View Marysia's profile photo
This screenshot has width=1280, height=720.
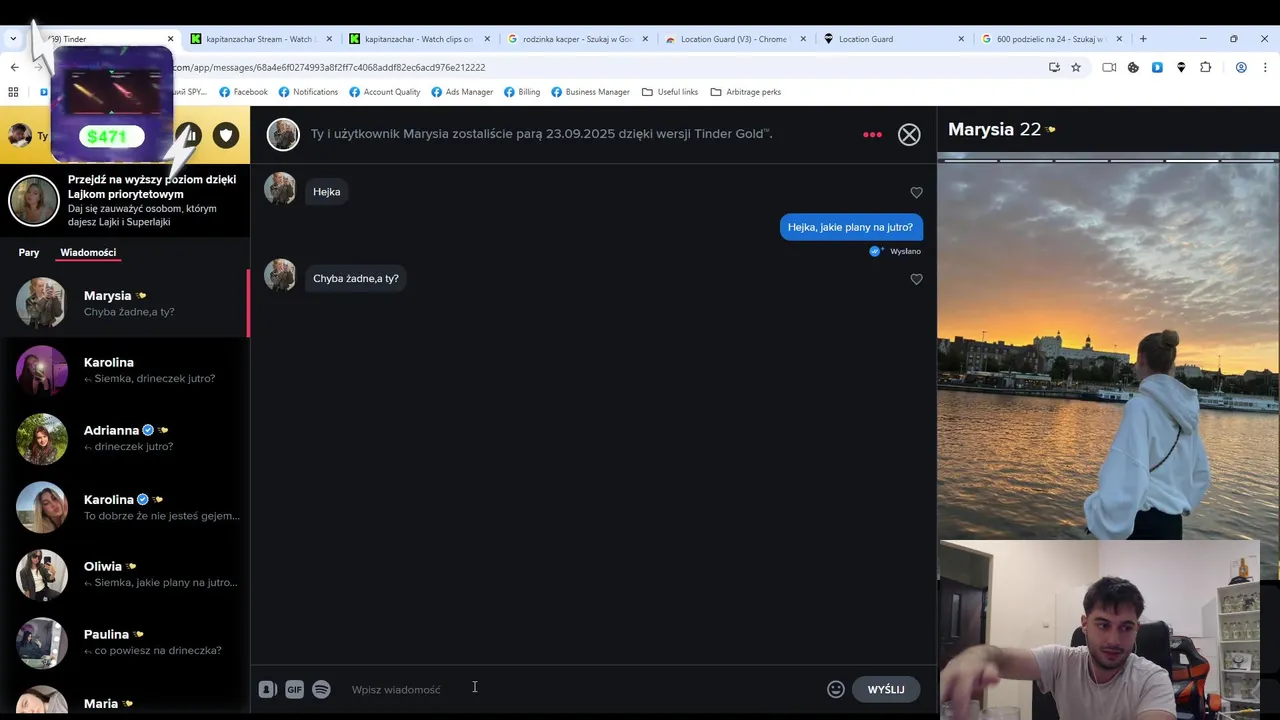coord(1108,346)
